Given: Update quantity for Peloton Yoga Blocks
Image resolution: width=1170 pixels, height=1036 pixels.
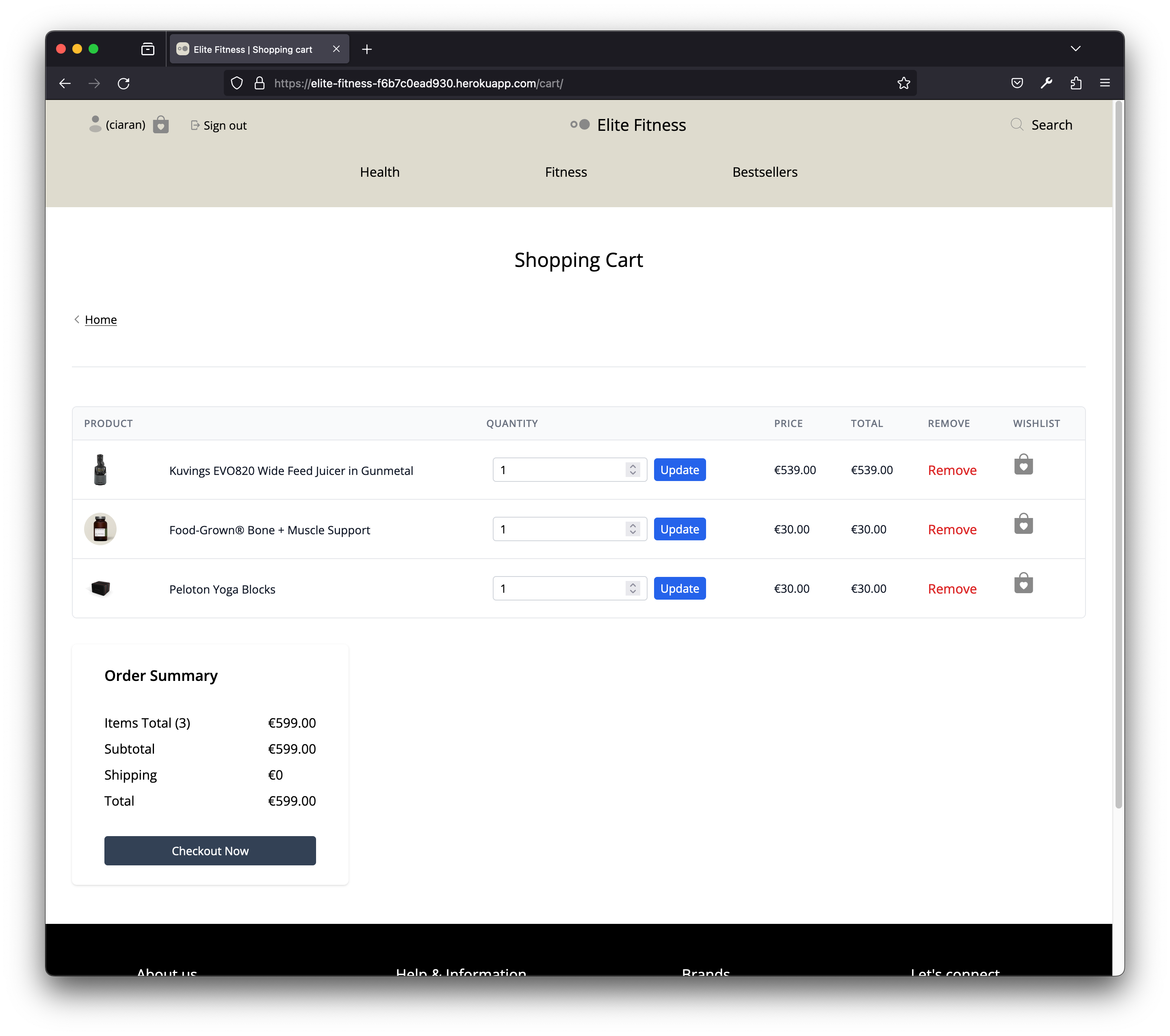Looking at the screenshot, I should pyautogui.click(x=679, y=588).
